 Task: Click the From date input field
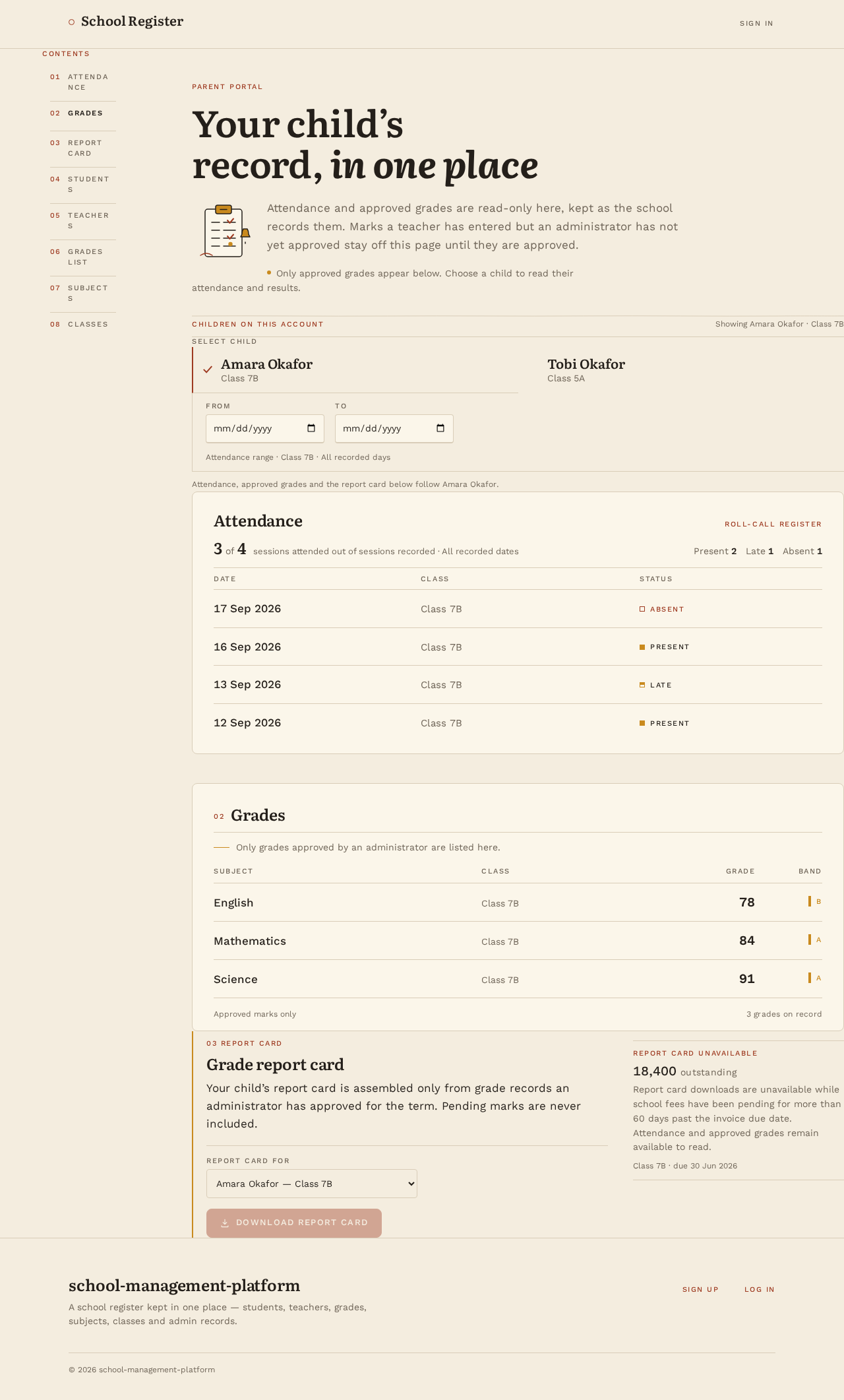(265, 428)
